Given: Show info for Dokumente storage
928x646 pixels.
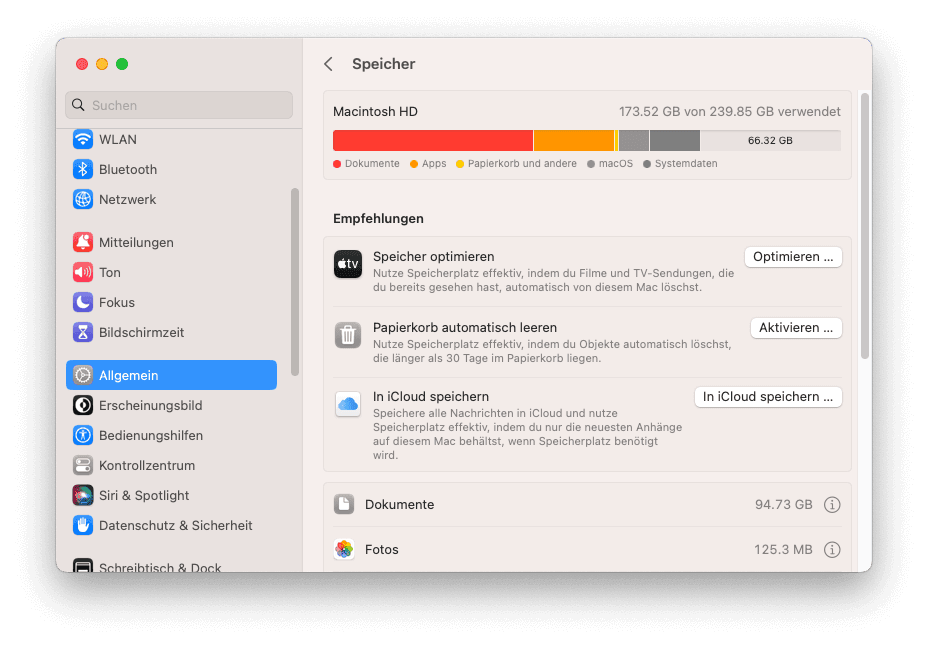Looking at the screenshot, I should click(x=831, y=505).
